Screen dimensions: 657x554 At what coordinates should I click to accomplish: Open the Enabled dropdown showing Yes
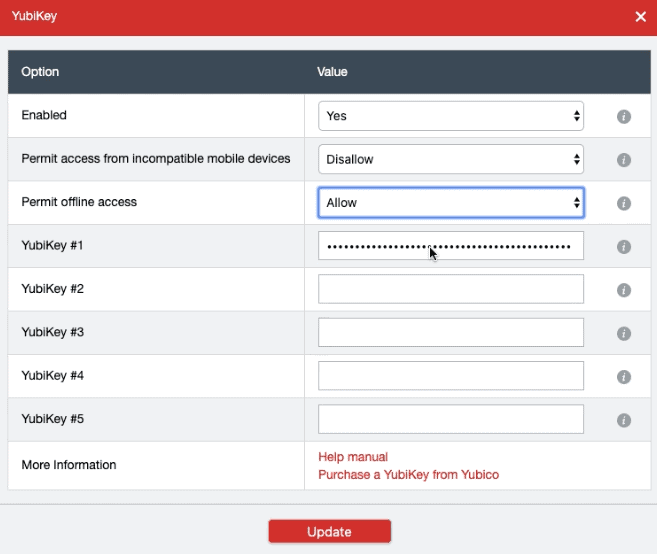(x=451, y=116)
